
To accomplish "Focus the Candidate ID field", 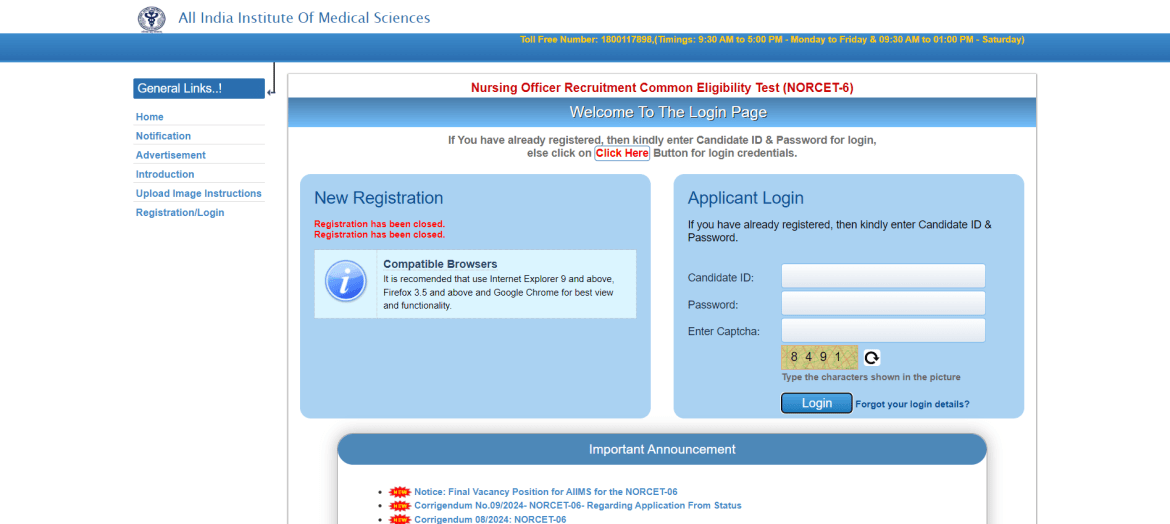I will point(883,277).
